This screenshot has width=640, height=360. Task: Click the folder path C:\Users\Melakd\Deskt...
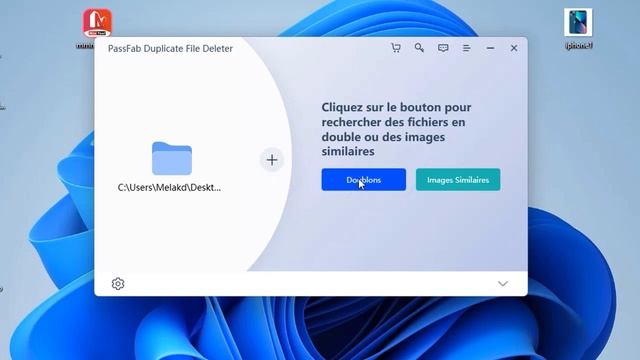(169, 187)
